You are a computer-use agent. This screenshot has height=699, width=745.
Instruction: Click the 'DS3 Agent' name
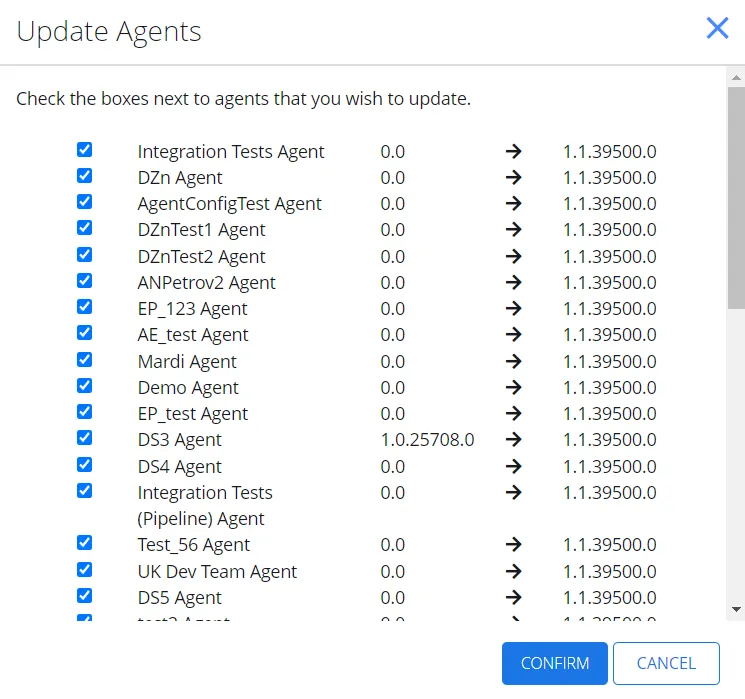coord(180,440)
